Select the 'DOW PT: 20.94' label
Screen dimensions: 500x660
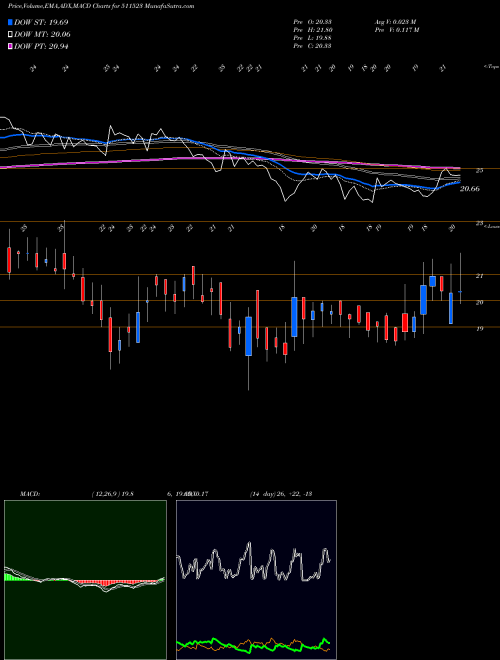[x=41, y=46]
